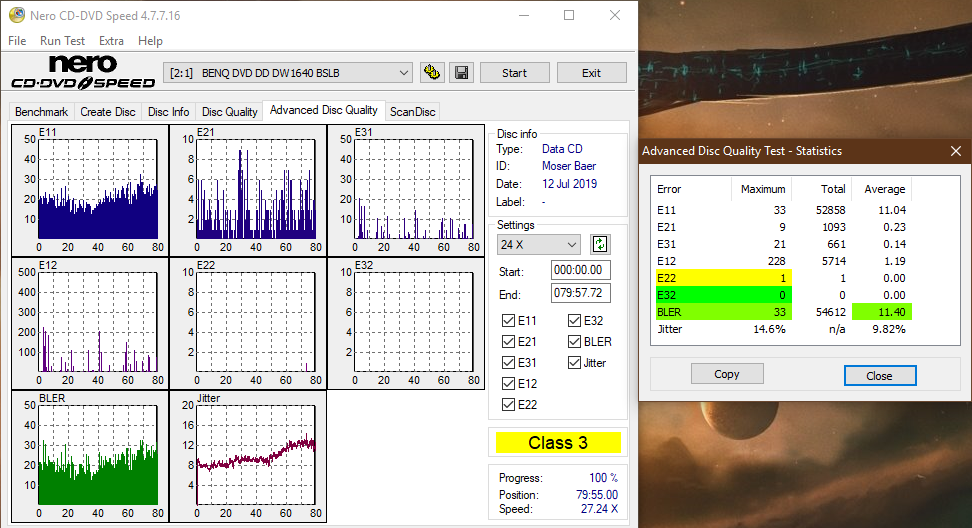Toggle the BLER checkbox
This screenshot has height=528, width=972.
coord(574,341)
